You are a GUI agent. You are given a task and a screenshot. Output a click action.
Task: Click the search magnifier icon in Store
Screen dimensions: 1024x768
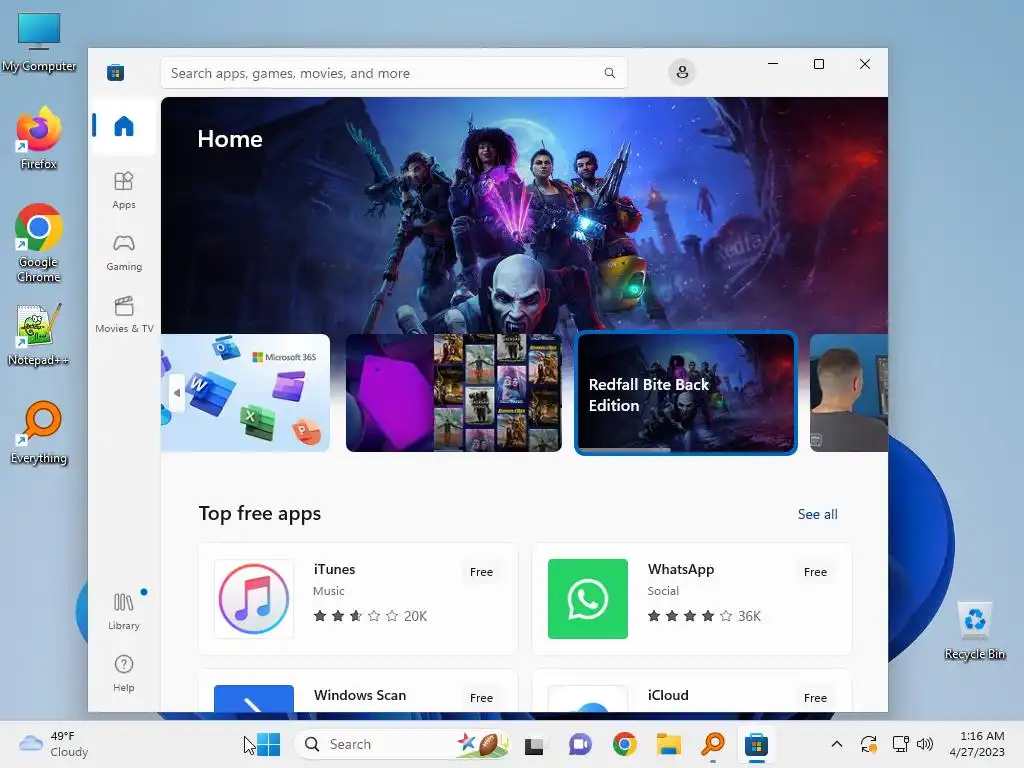tap(609, 73)
